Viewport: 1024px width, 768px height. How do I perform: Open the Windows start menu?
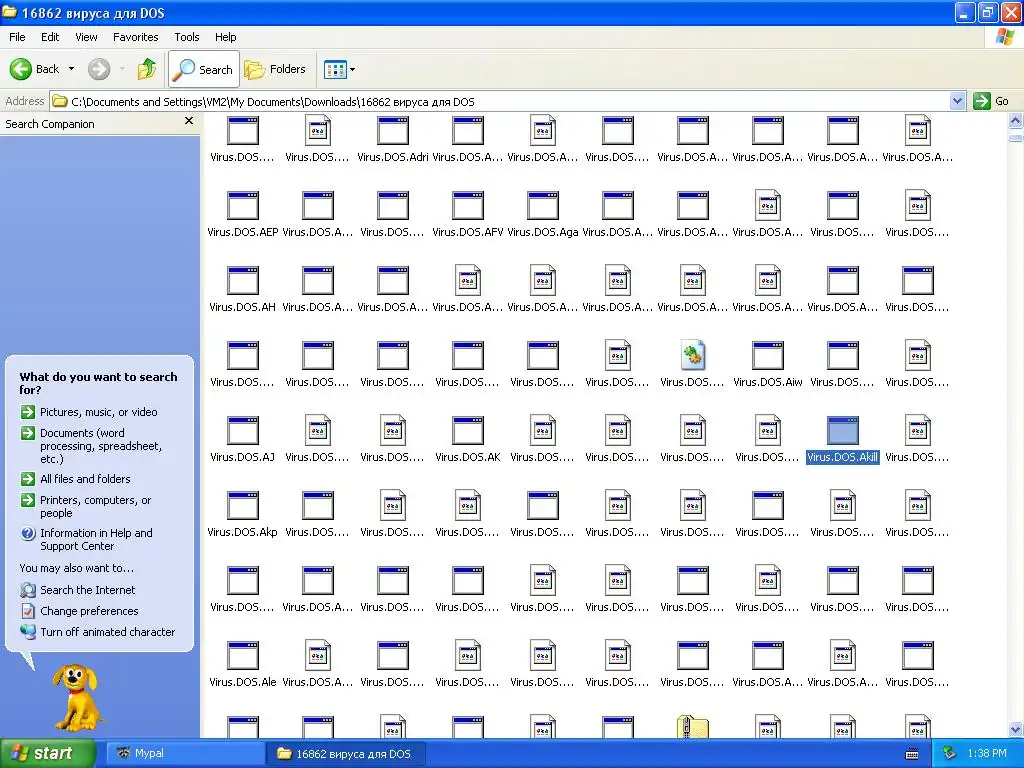[48, 754]
